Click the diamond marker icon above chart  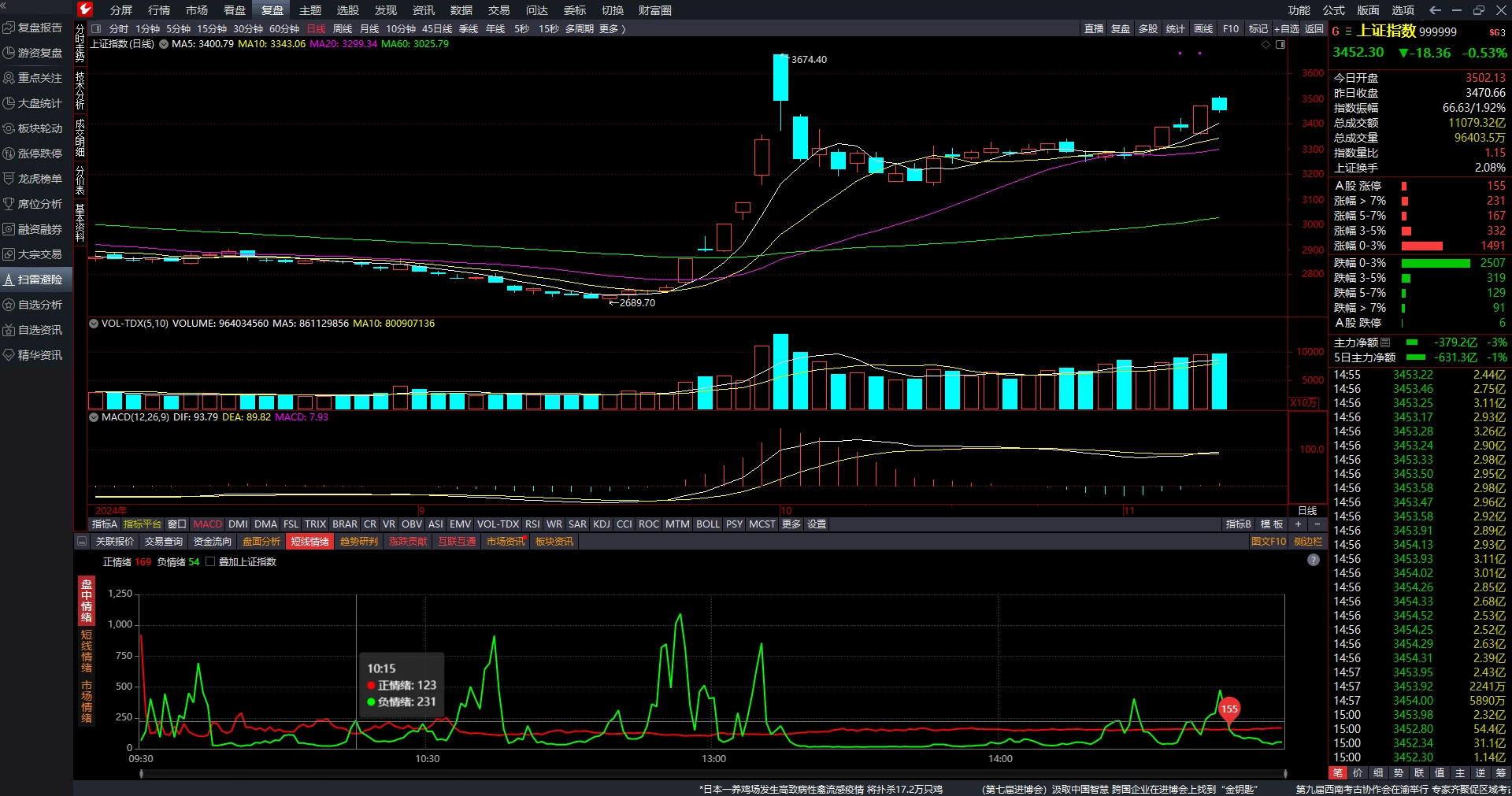(1266, 44)
